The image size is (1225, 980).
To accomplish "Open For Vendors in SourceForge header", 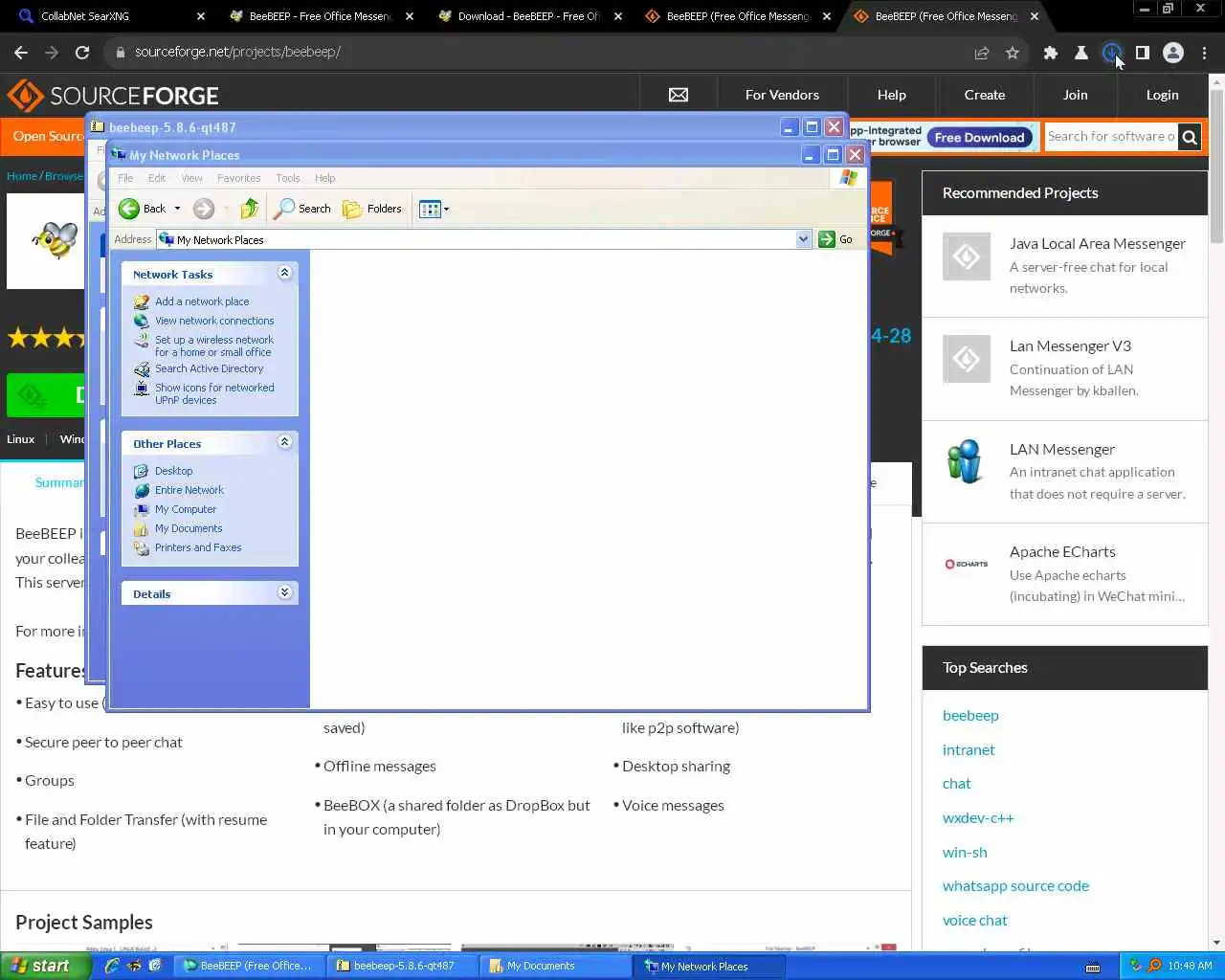I will coord(782,95).
